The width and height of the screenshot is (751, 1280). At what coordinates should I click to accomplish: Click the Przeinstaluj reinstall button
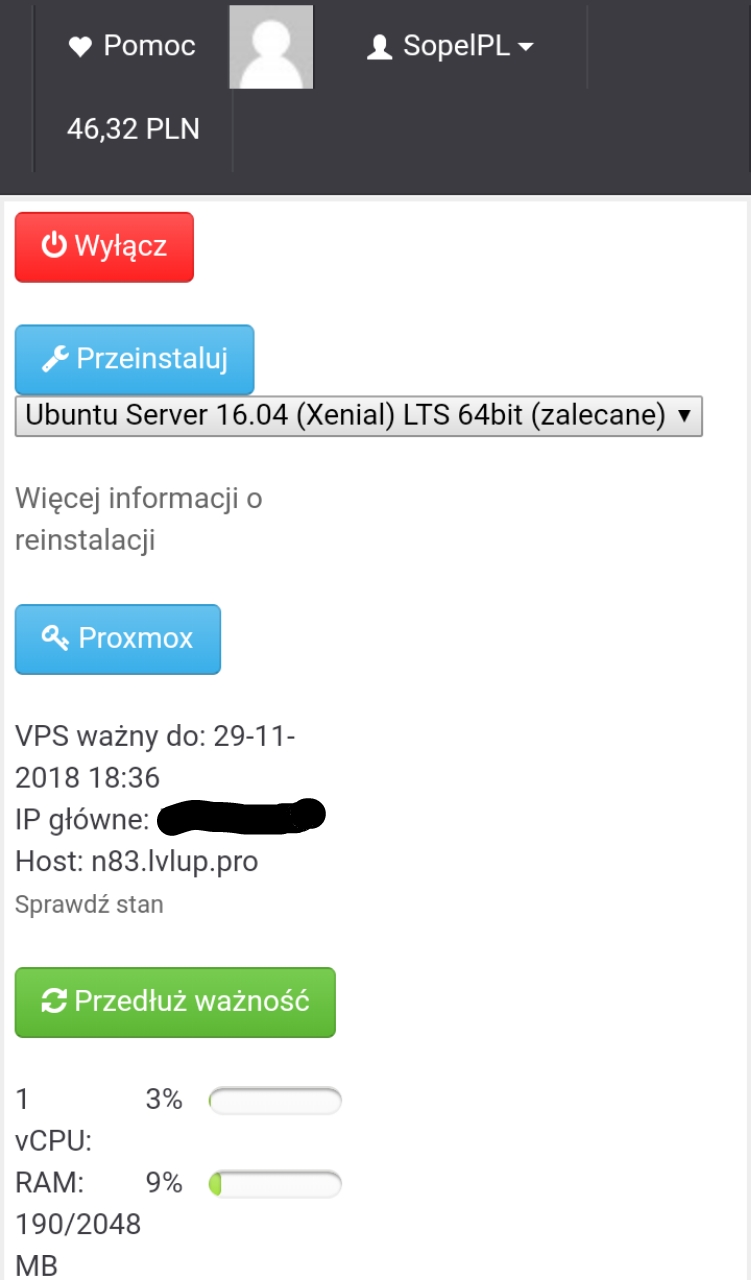[135, 359]
